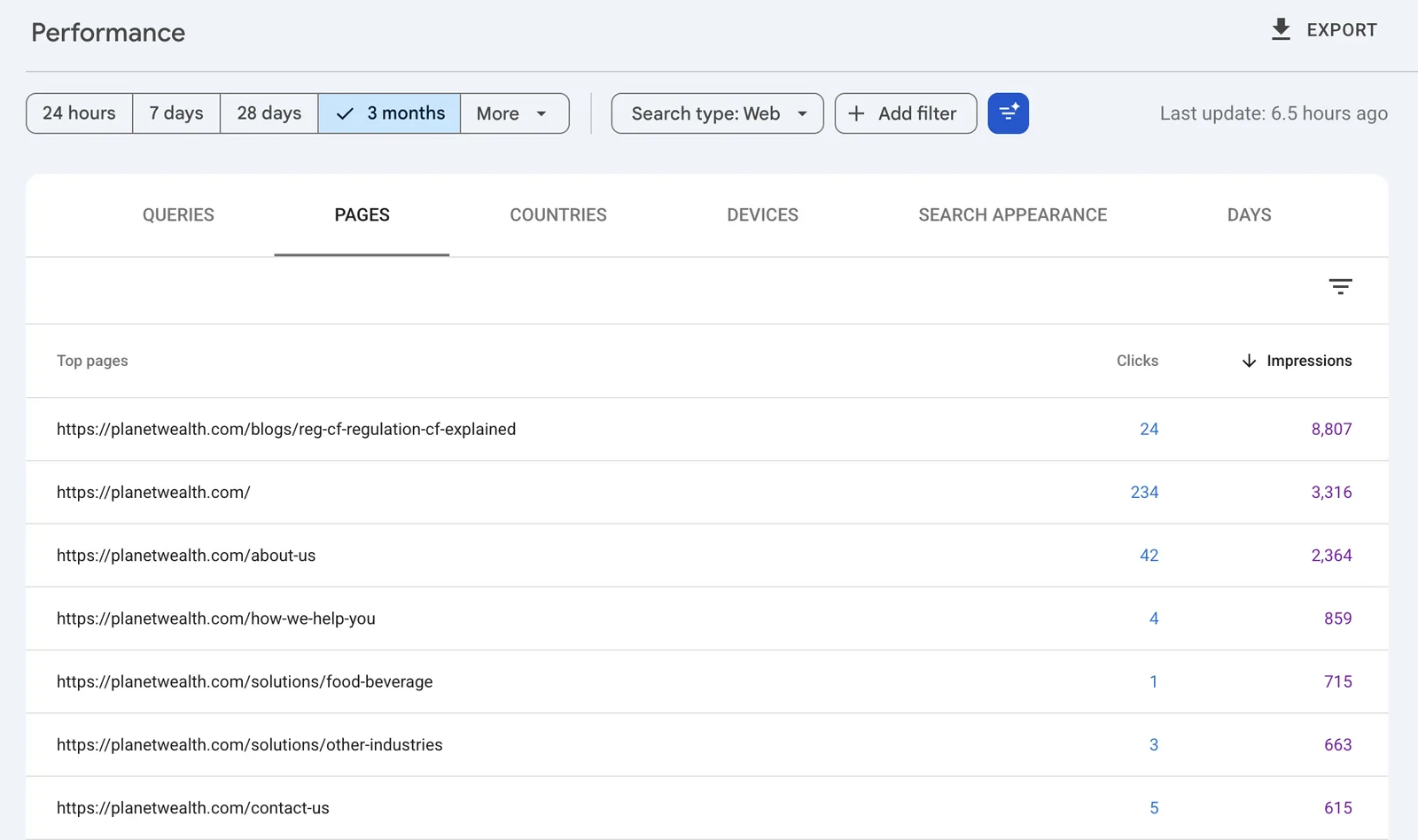Screen dimensions: 1418x840
Task: Open the table filter rows icon
Action: pos(1340,286)
